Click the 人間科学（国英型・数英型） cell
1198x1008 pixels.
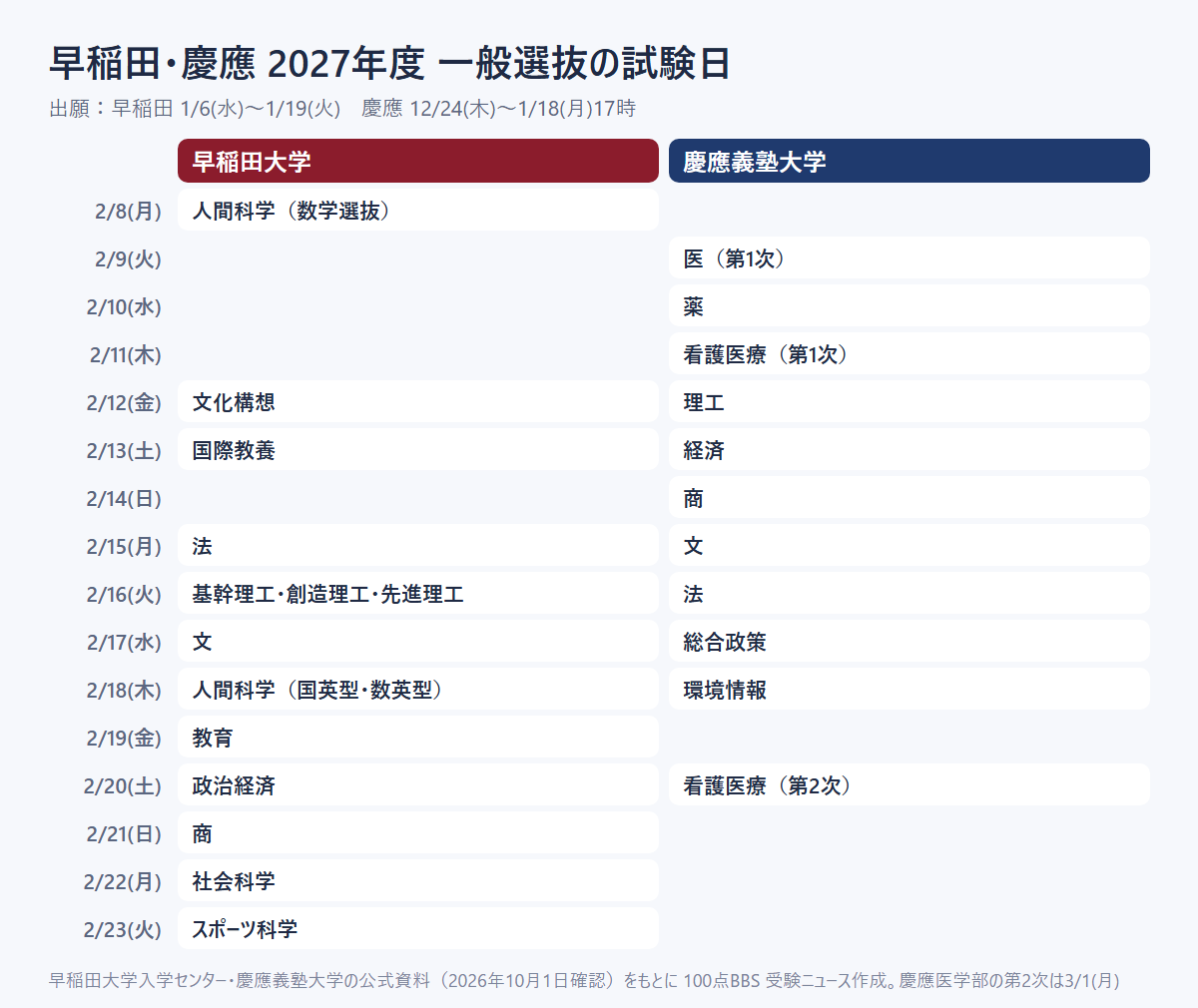coord(418,689)
